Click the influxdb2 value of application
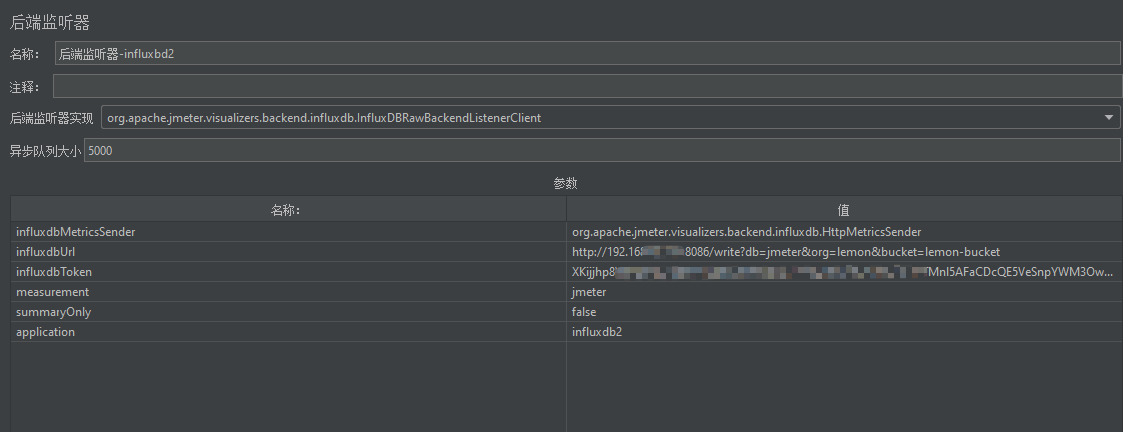The image size is (1123, 432). (844, 332)
